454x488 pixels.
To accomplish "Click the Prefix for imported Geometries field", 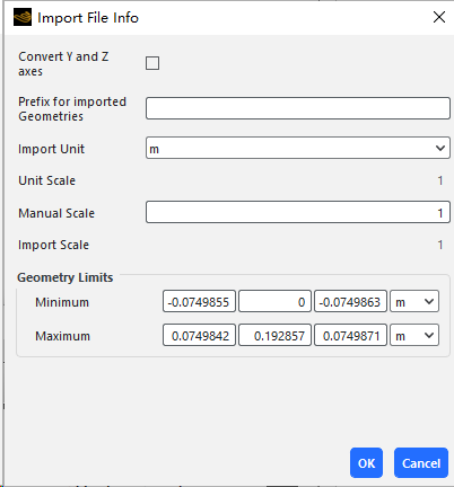I will tap(298, 108).
